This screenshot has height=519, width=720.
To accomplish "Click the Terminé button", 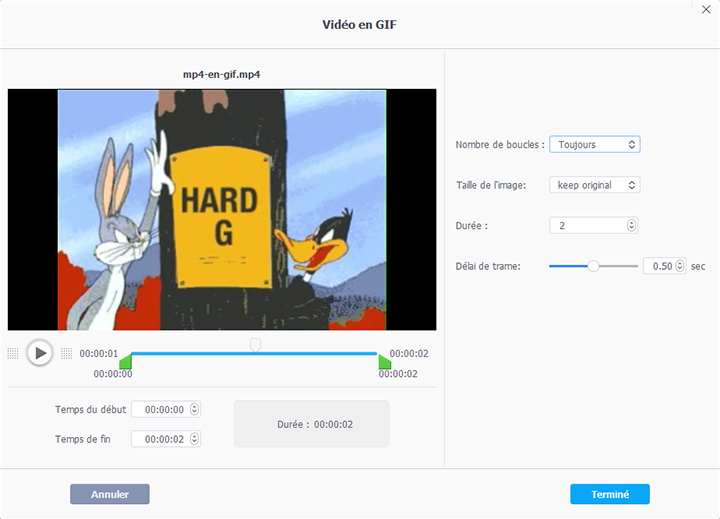I will 610,494.
